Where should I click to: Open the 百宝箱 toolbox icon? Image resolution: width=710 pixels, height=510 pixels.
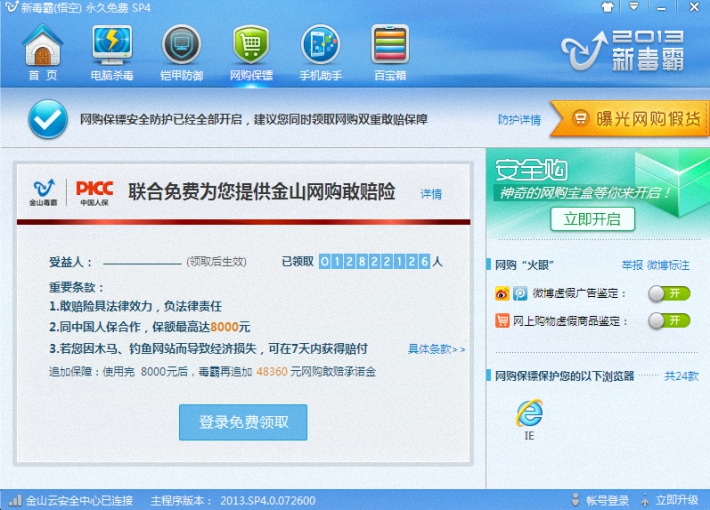tap(390, 51)
